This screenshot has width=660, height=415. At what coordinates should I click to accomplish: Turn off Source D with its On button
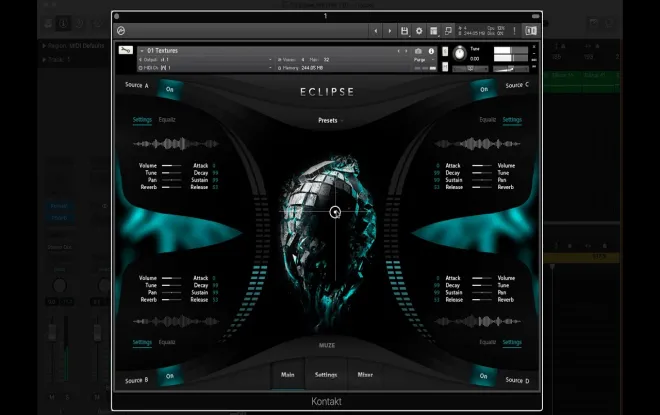483,376
